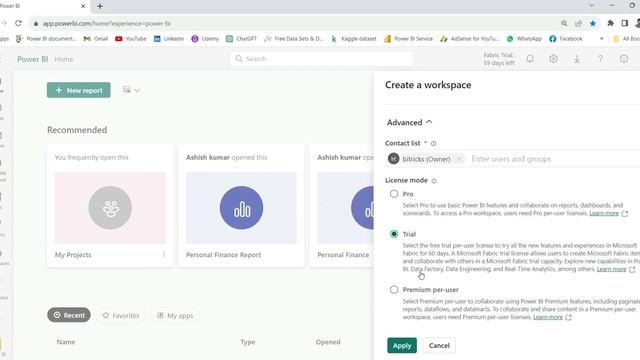Sort the list by Name column
This screenshot has height=360, width=640.
pyautogui.click(x=66, y=342)
